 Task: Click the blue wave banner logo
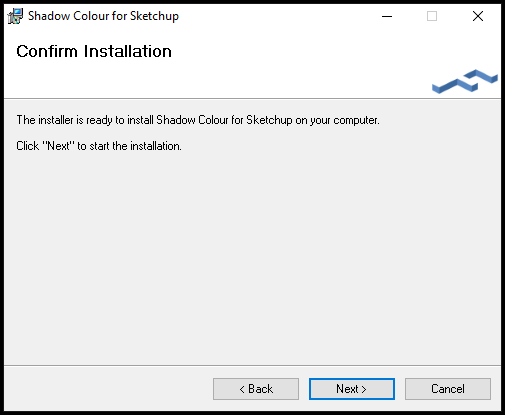click(x=465, y=81)
